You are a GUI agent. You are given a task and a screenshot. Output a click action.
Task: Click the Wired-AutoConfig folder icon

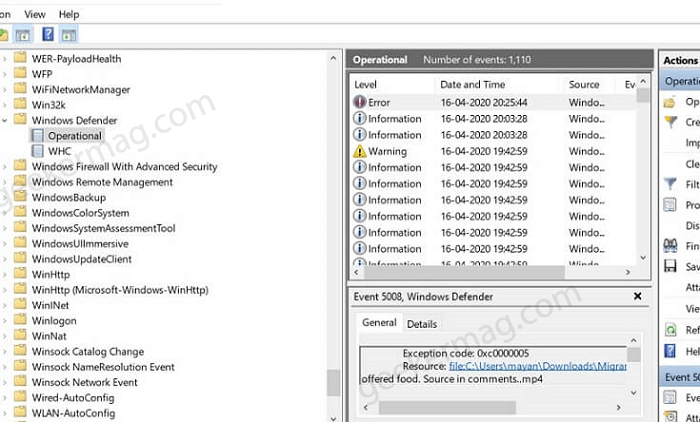20,397
